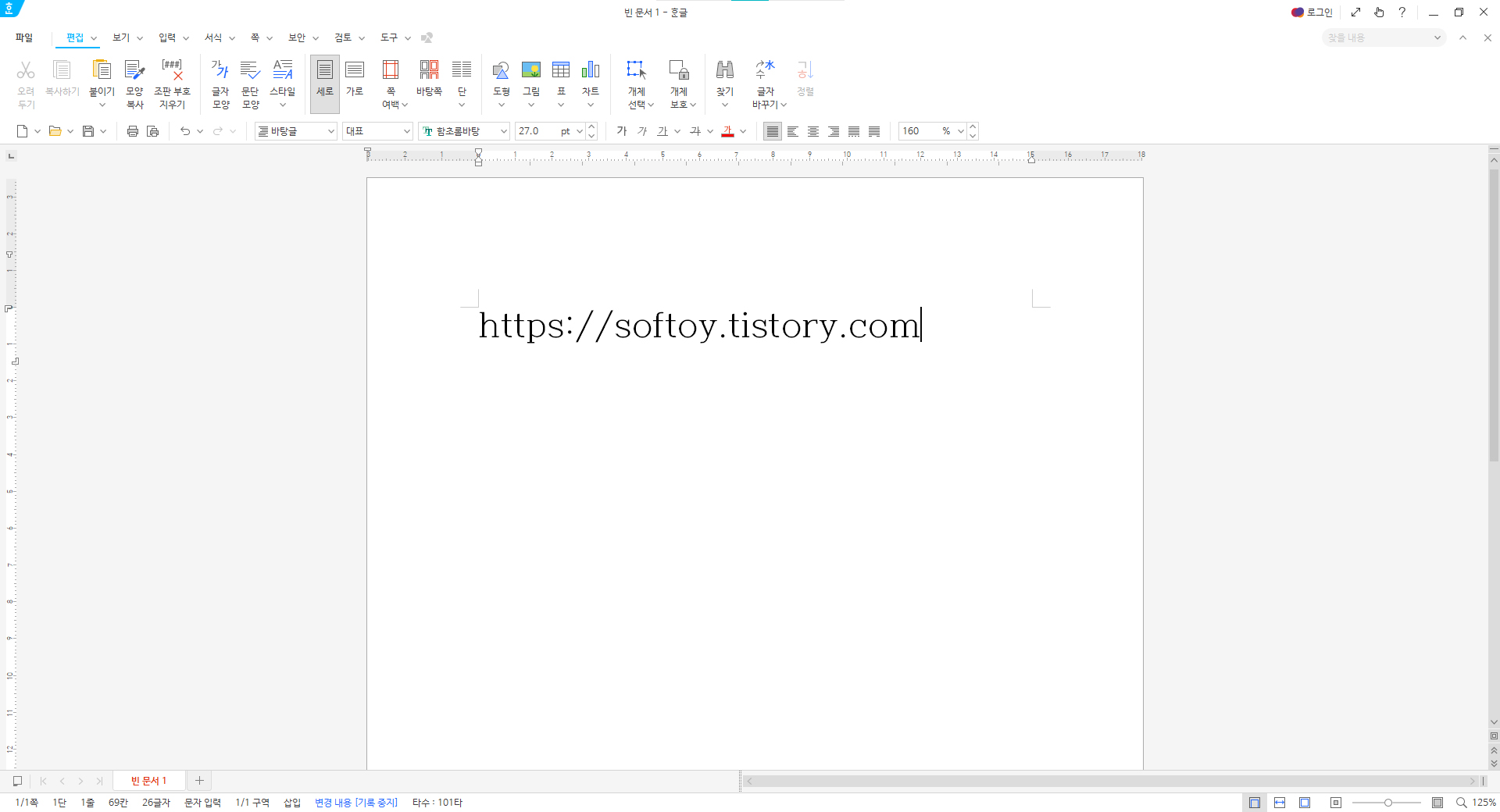This screenshot has width=1500, height=812.
Task: Expand the Undo history dropdown arrow
Action: (200, 131)
